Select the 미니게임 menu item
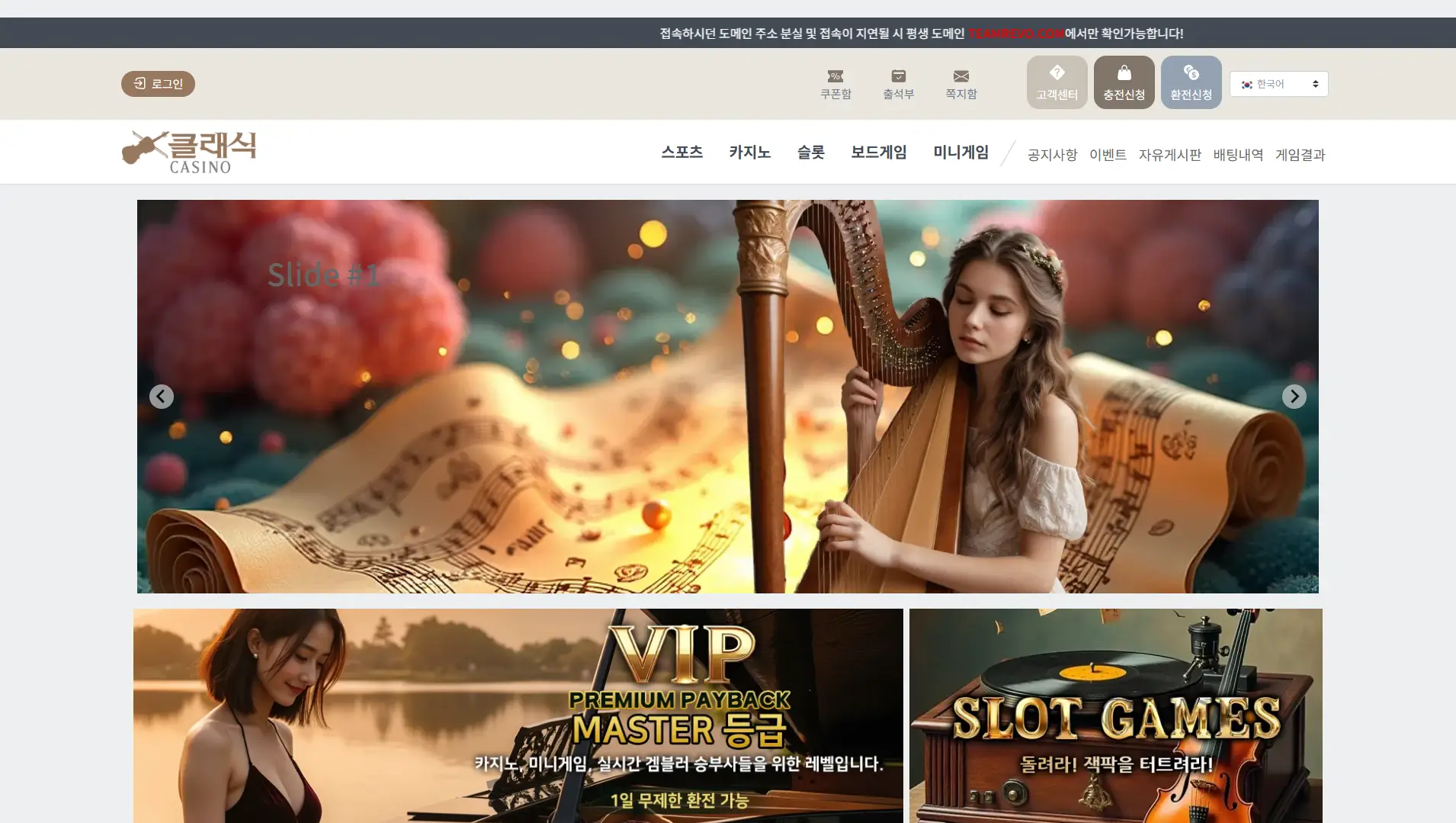The width and height of the screenshot is (1456, 823). [x=961, y=153]
